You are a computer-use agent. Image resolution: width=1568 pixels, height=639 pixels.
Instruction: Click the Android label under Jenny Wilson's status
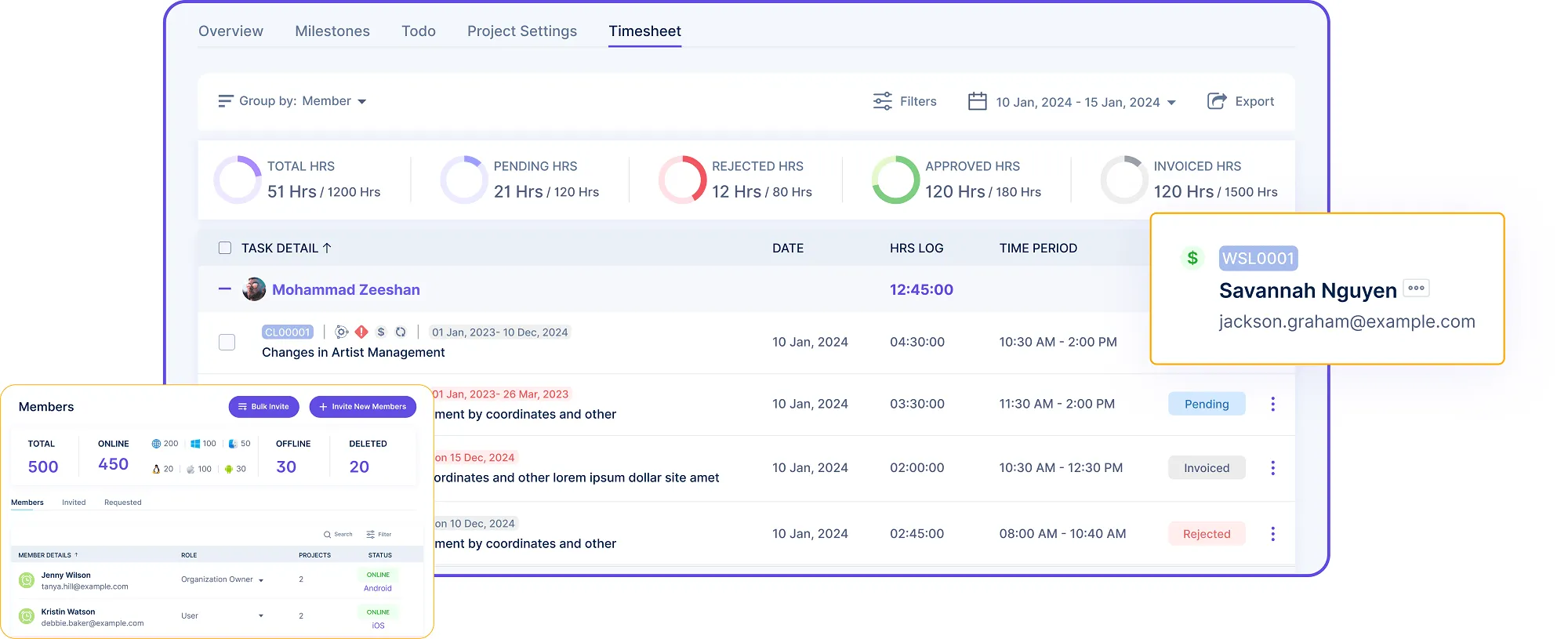point(378,589)
